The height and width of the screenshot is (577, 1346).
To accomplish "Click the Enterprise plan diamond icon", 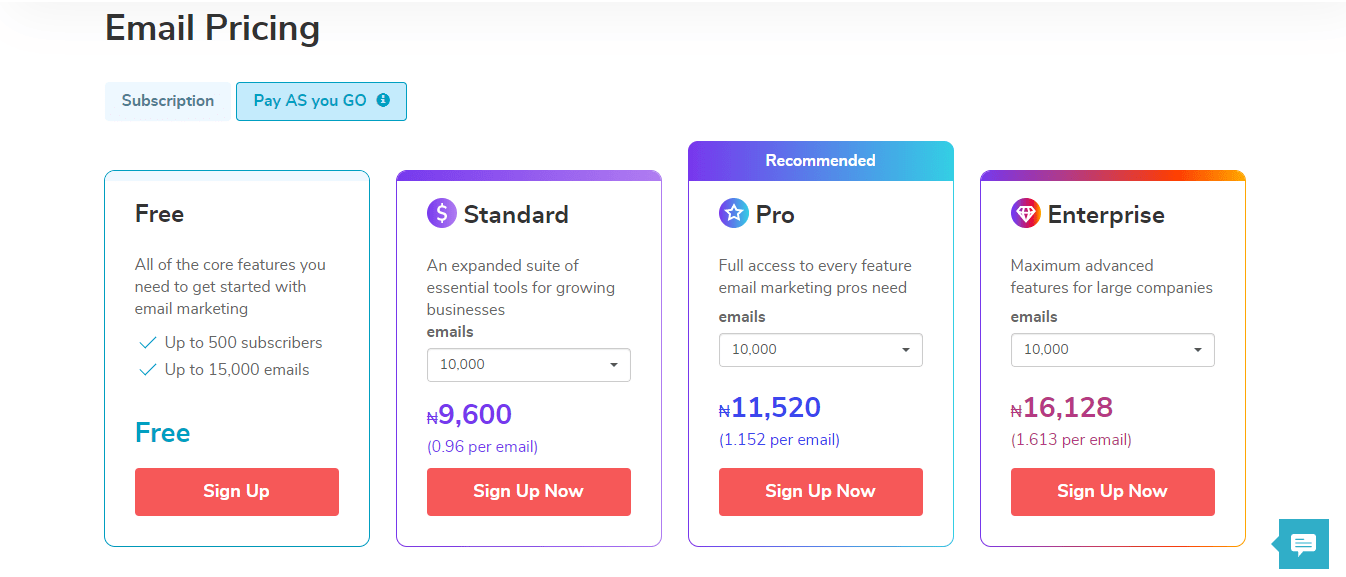I will (1026, 213).
